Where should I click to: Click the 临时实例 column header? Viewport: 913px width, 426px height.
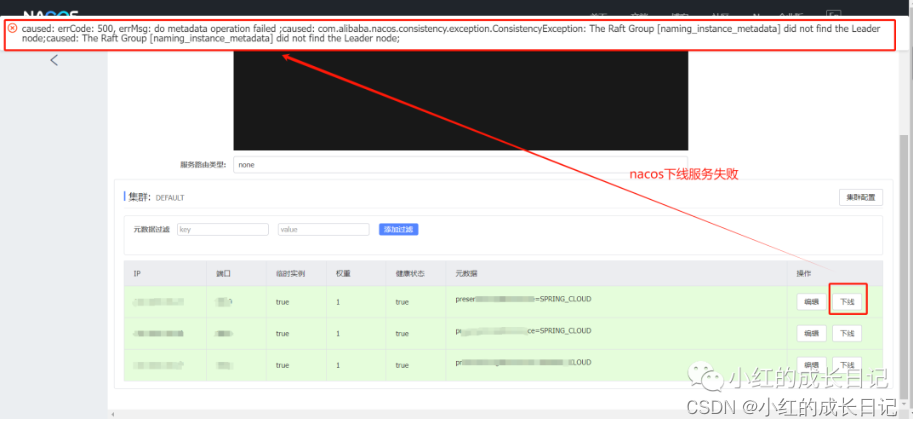pyautogui.click(x=296, y=274)
